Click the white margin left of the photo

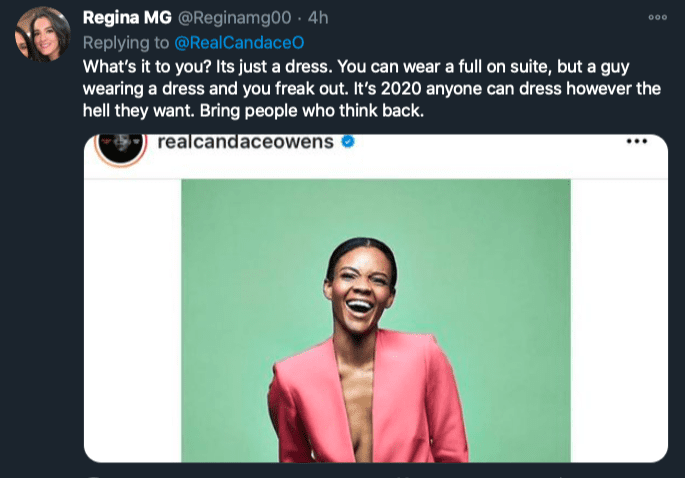132,320
